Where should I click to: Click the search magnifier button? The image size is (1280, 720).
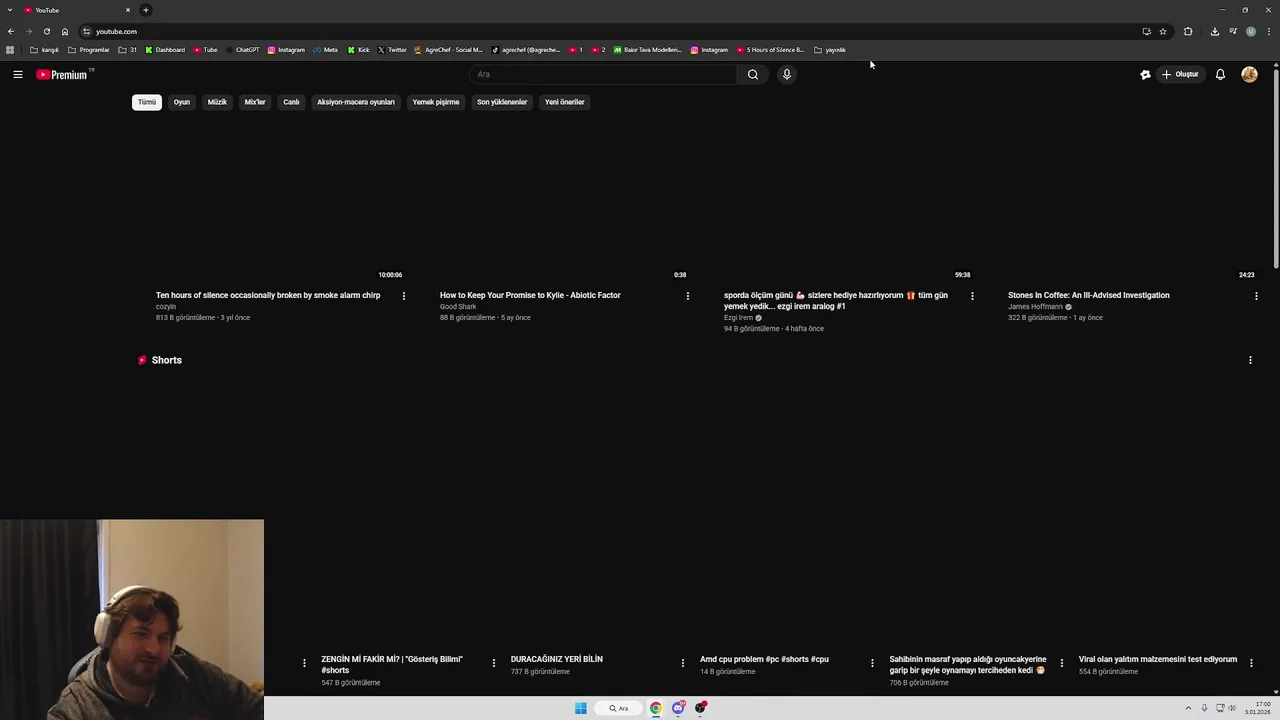pos(753,74)
